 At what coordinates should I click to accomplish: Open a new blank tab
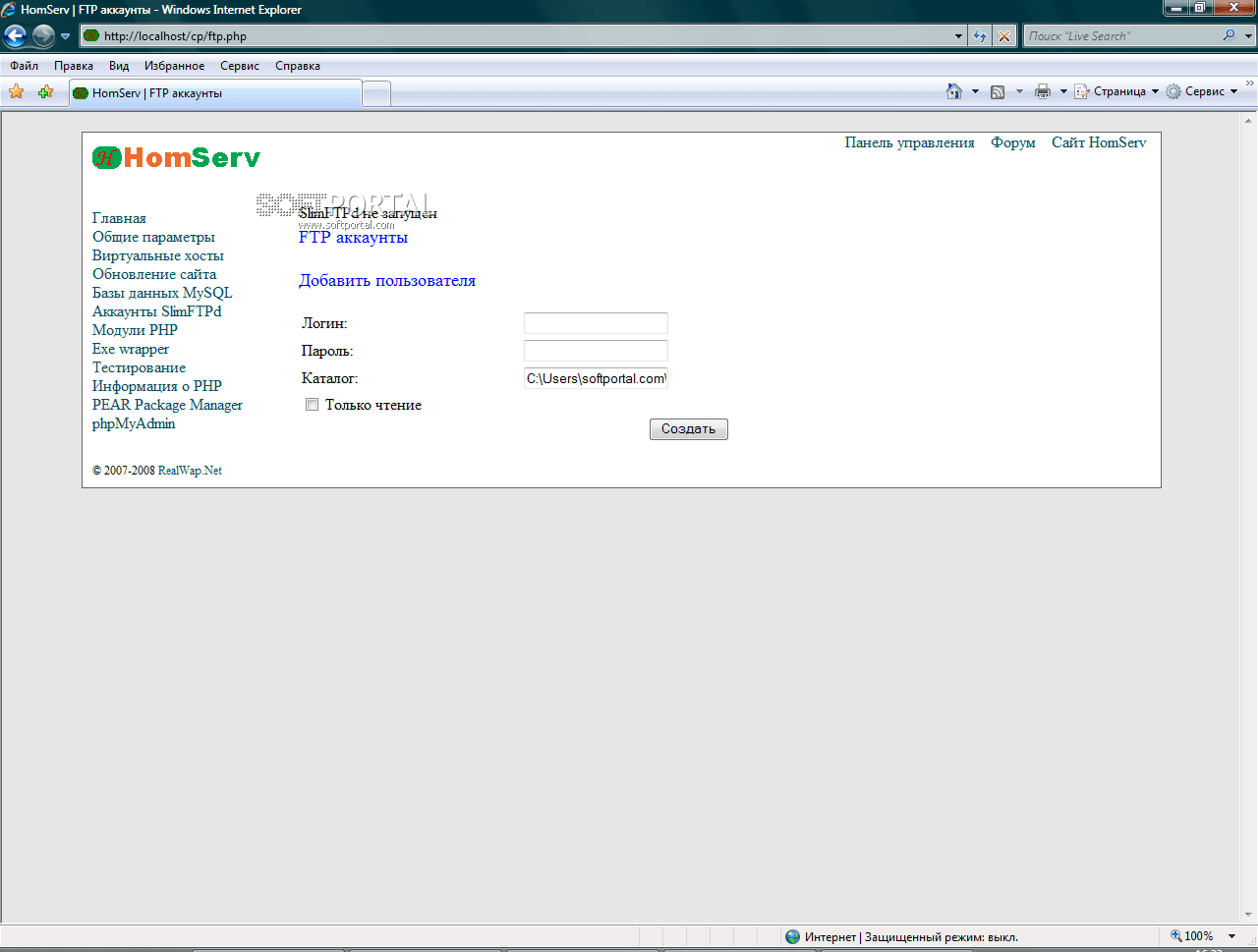pos(376,93)
